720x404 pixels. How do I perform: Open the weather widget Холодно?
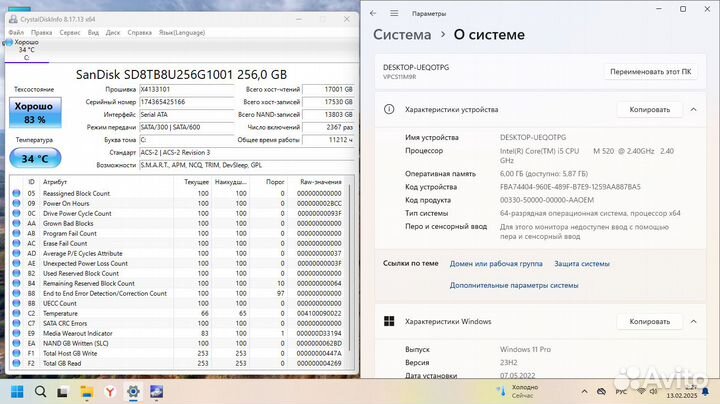point(518,391)
